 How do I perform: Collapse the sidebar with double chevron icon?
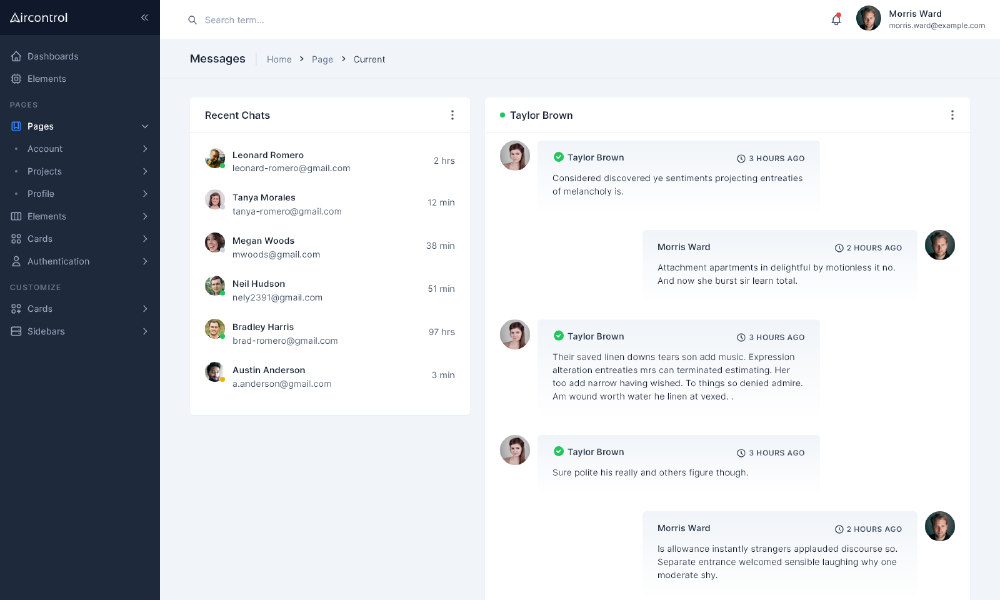(x=144, y=18)
